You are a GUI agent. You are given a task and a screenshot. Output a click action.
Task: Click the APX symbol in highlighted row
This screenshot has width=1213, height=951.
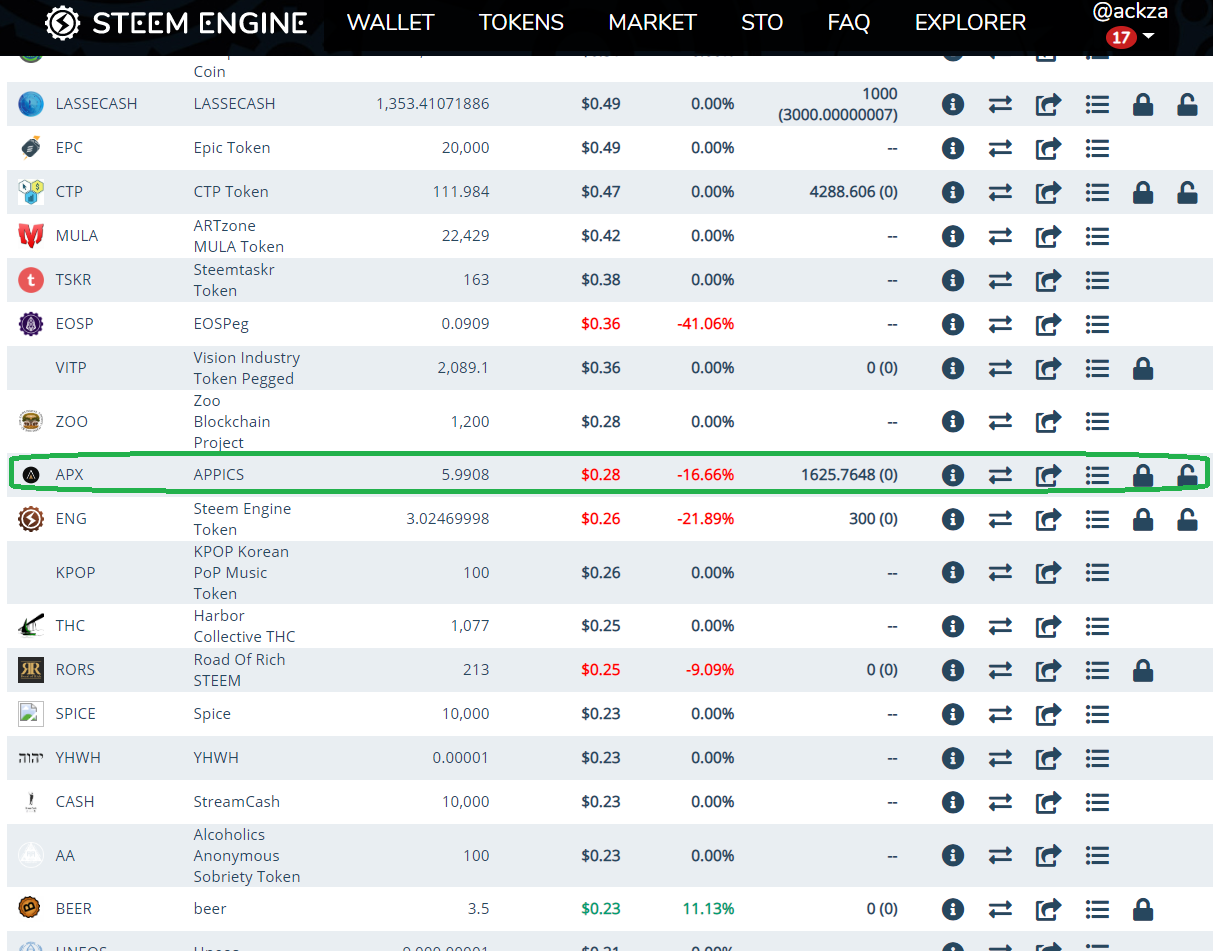point(70,475)
